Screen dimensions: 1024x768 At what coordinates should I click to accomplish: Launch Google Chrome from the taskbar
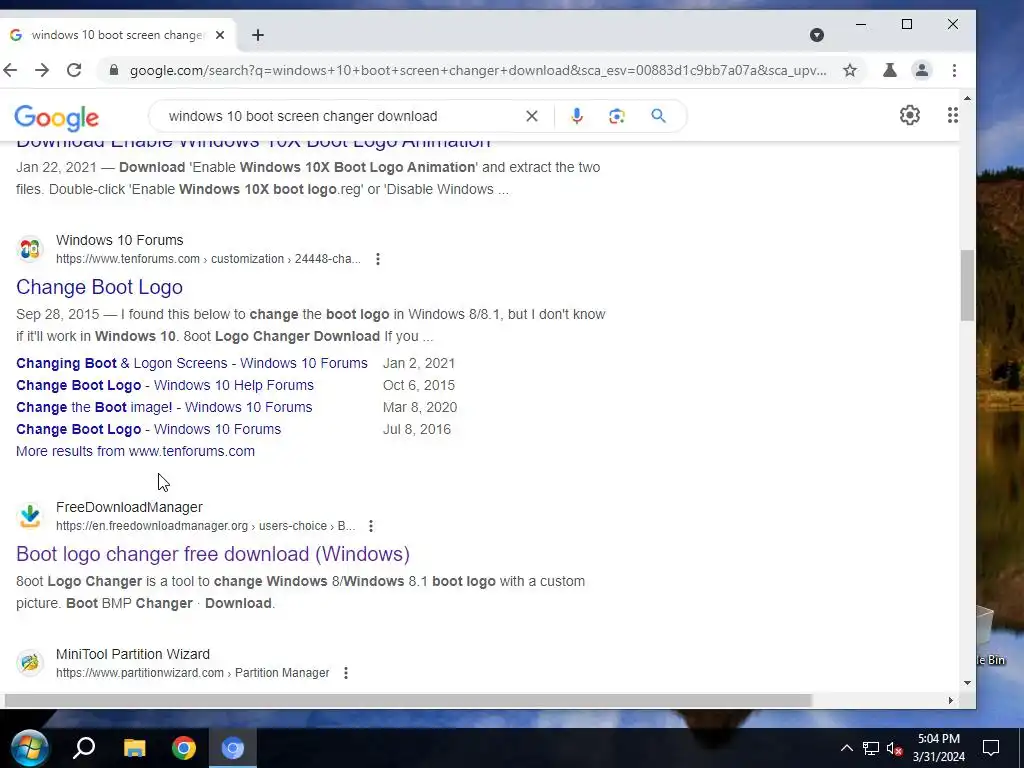(x=184, y=748)
